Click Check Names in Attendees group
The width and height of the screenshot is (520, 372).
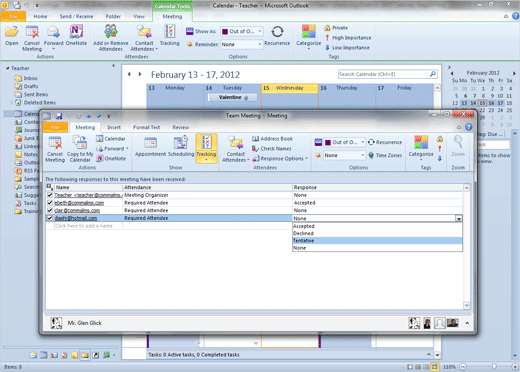point(272,149)
